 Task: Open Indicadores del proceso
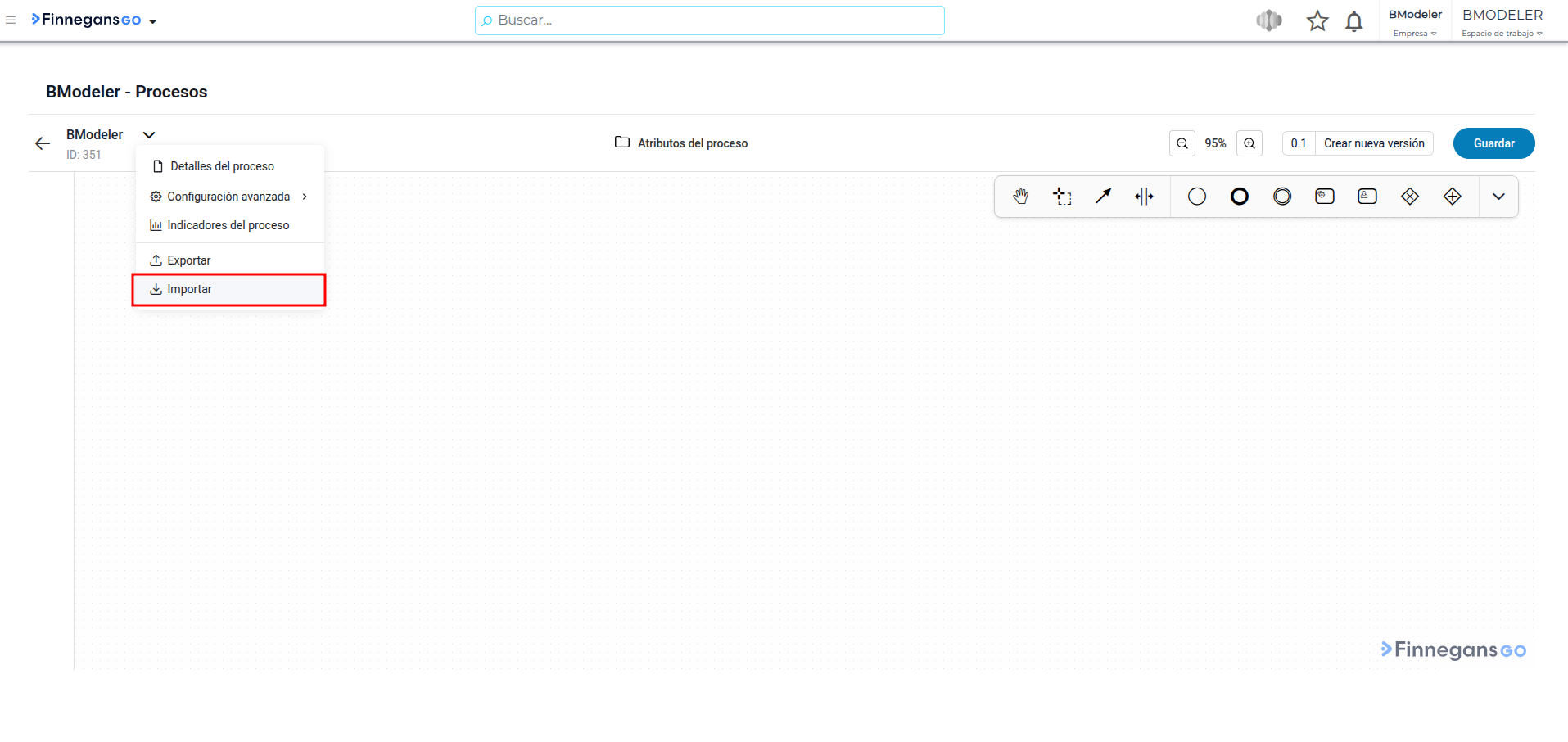point(230,225)
